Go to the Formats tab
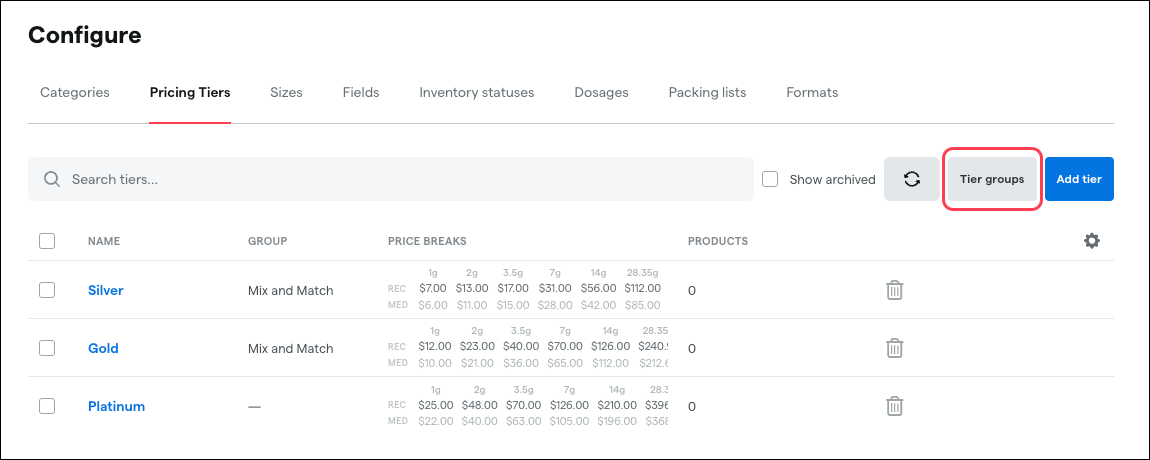 [x=812, y=92]
